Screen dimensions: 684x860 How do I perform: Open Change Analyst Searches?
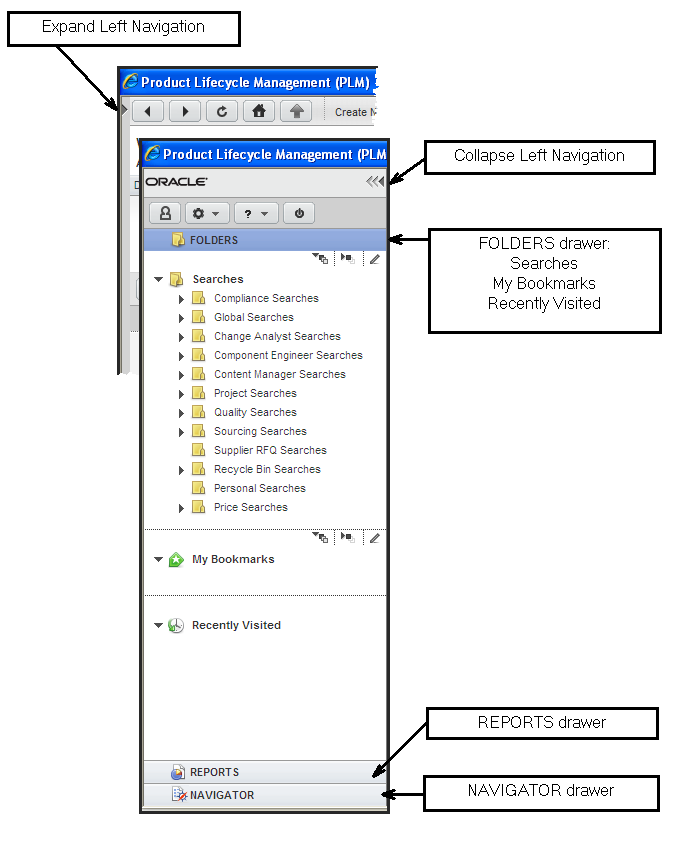277,336
